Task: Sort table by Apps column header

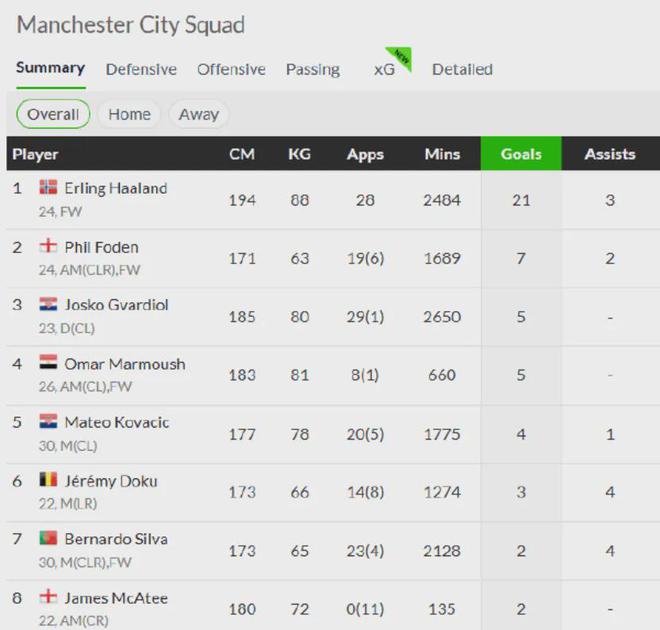Action: pos(365,154)
